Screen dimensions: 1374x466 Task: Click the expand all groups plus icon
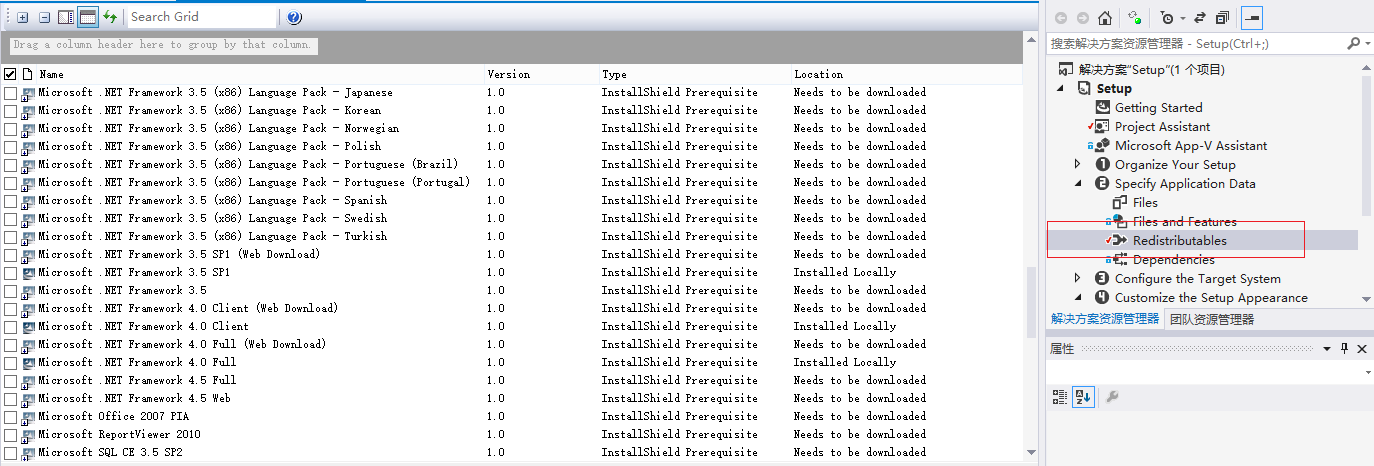pos(23,17)
